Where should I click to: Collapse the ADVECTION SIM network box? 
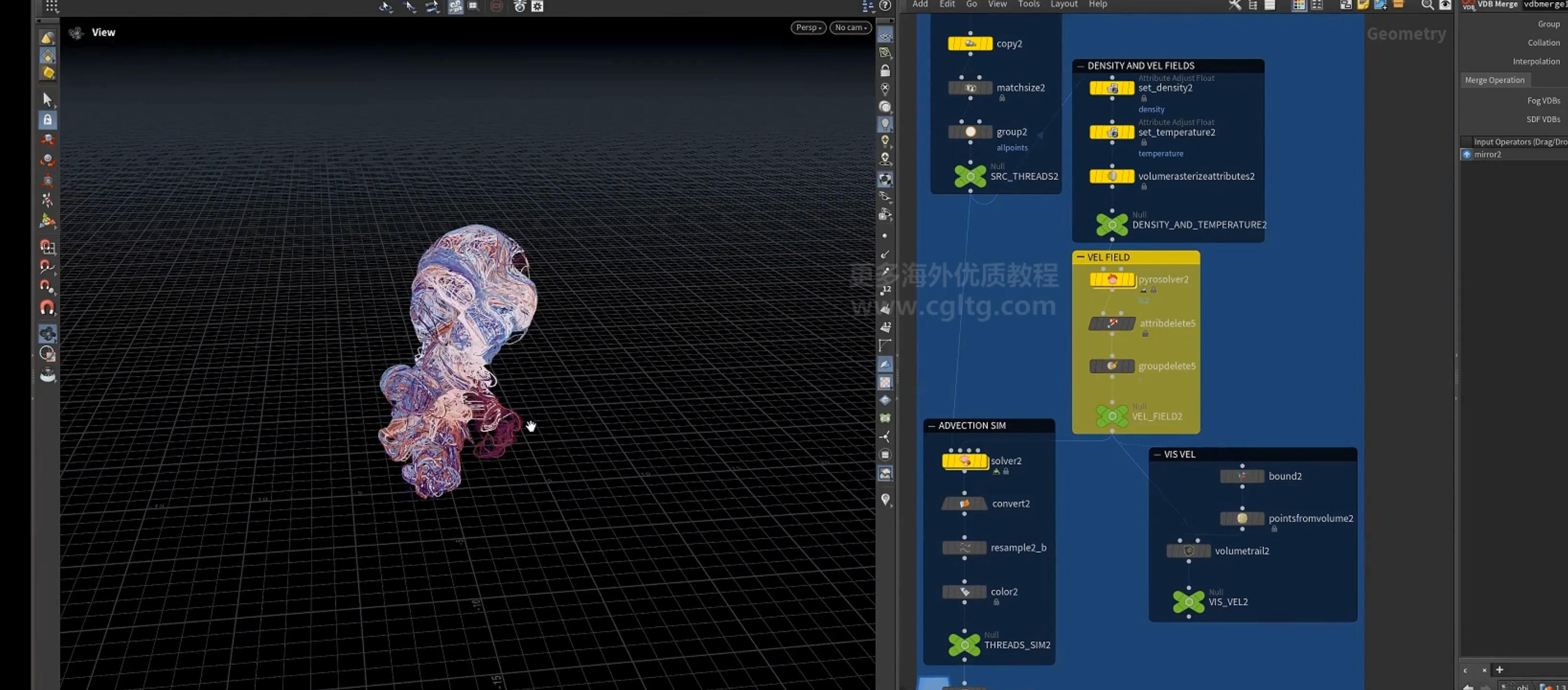(x=931, y=426)
